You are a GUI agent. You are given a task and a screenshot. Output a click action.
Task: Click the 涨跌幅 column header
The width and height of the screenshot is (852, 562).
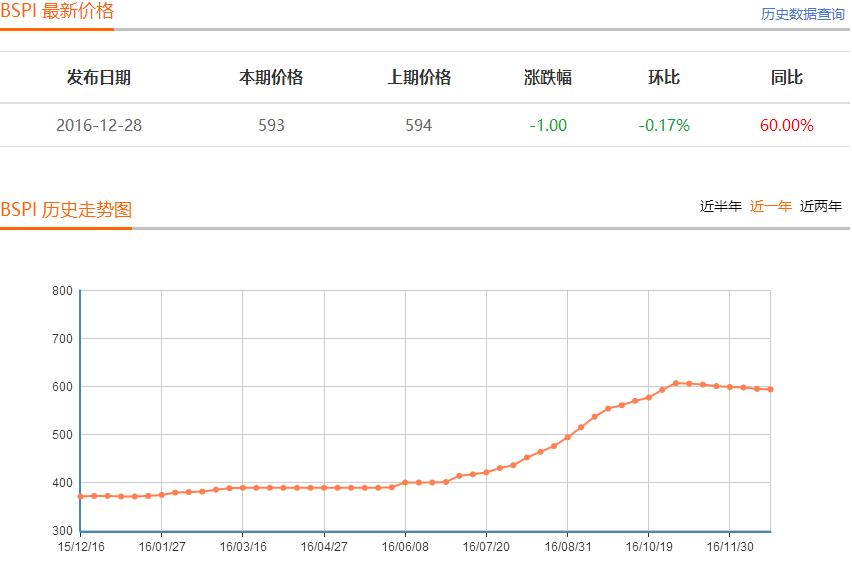(x=548, y=78)
